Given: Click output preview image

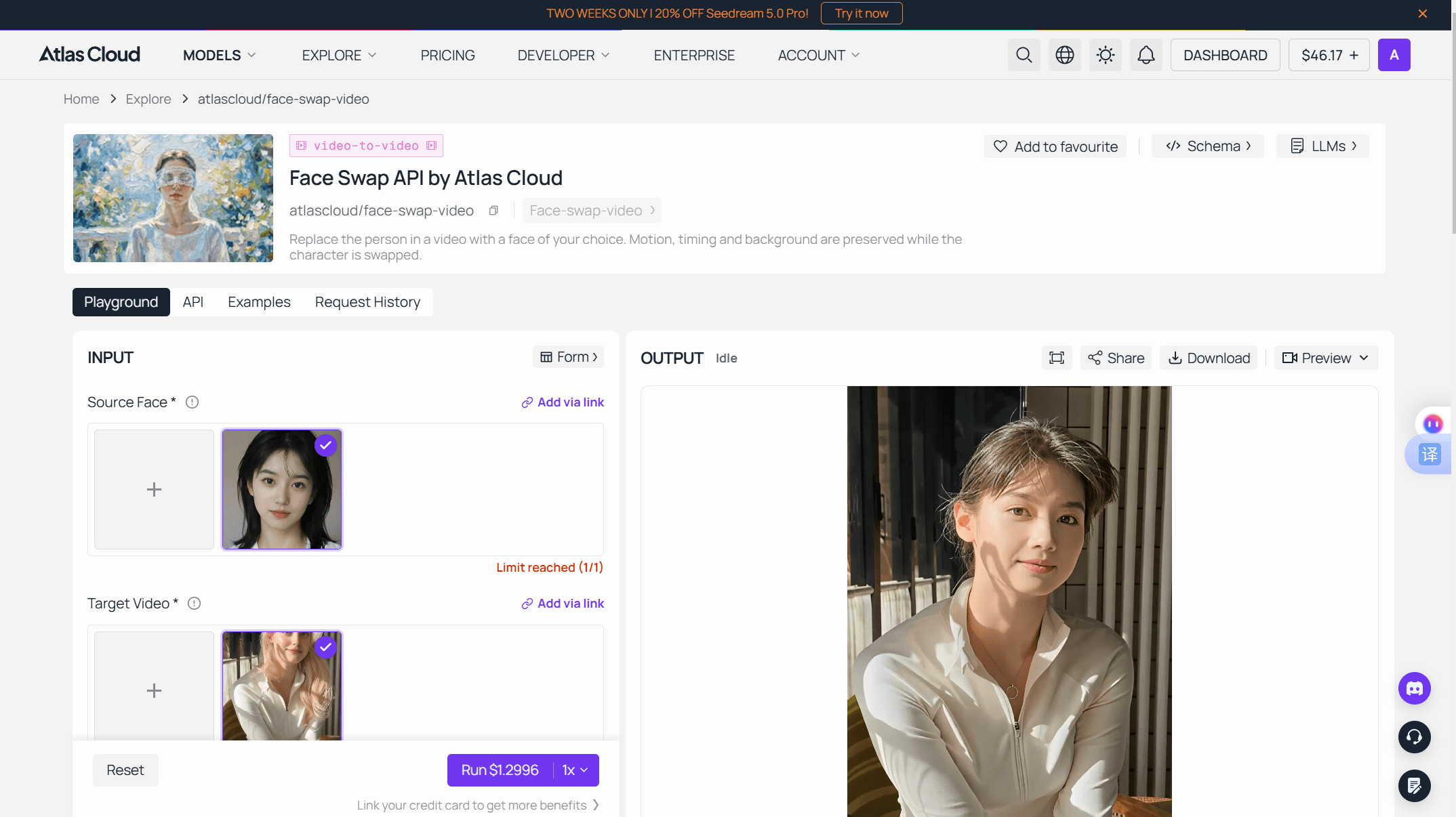Looking at the screenshot, I should pos(1009,602).
